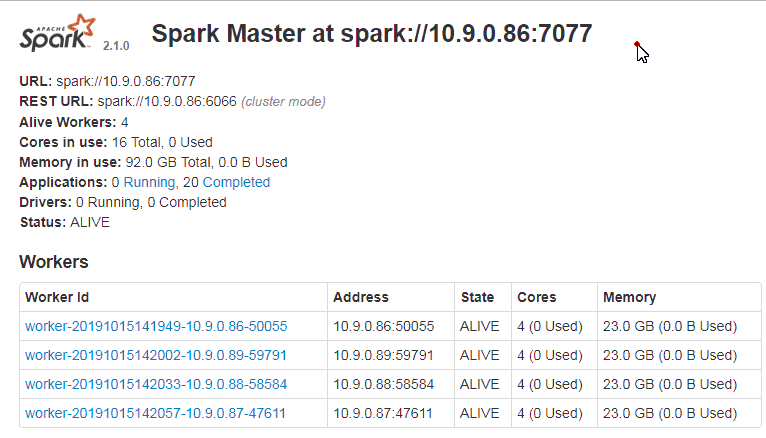Click the Spark Master page title
Image resolution: width=766 pixels, height=438 pixels.
point(372,34)
